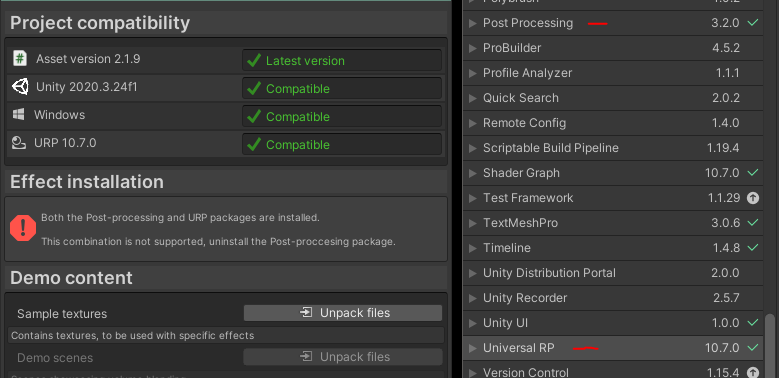The image size is (779, 378).
Task: Select Unity Recorder package row
Action: [x=613, y=298]
